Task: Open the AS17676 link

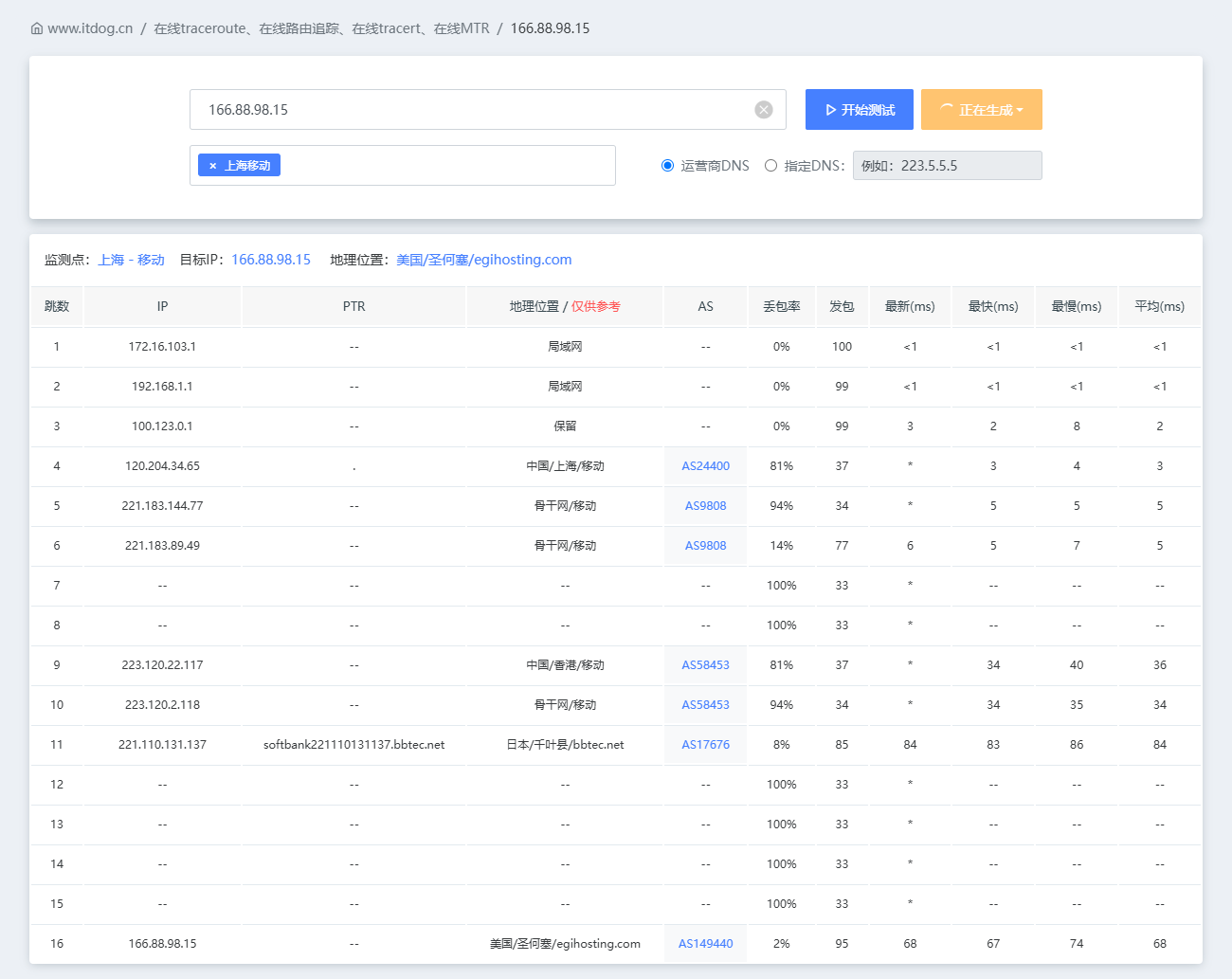Action: pos(706,745)
